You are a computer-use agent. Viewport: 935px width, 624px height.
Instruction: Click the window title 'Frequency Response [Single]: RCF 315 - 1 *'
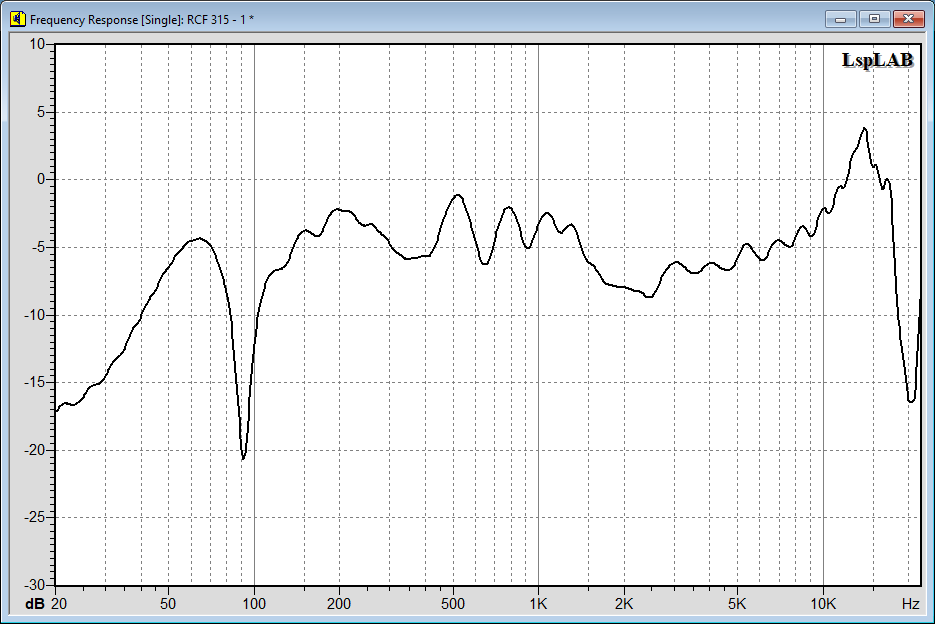pyautogui.click(x=142, y=20)
